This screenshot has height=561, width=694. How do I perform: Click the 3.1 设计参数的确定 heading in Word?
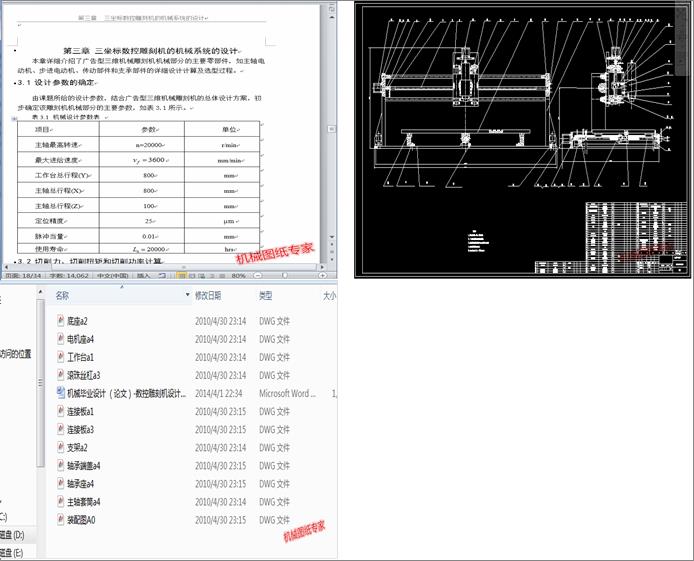57,82
